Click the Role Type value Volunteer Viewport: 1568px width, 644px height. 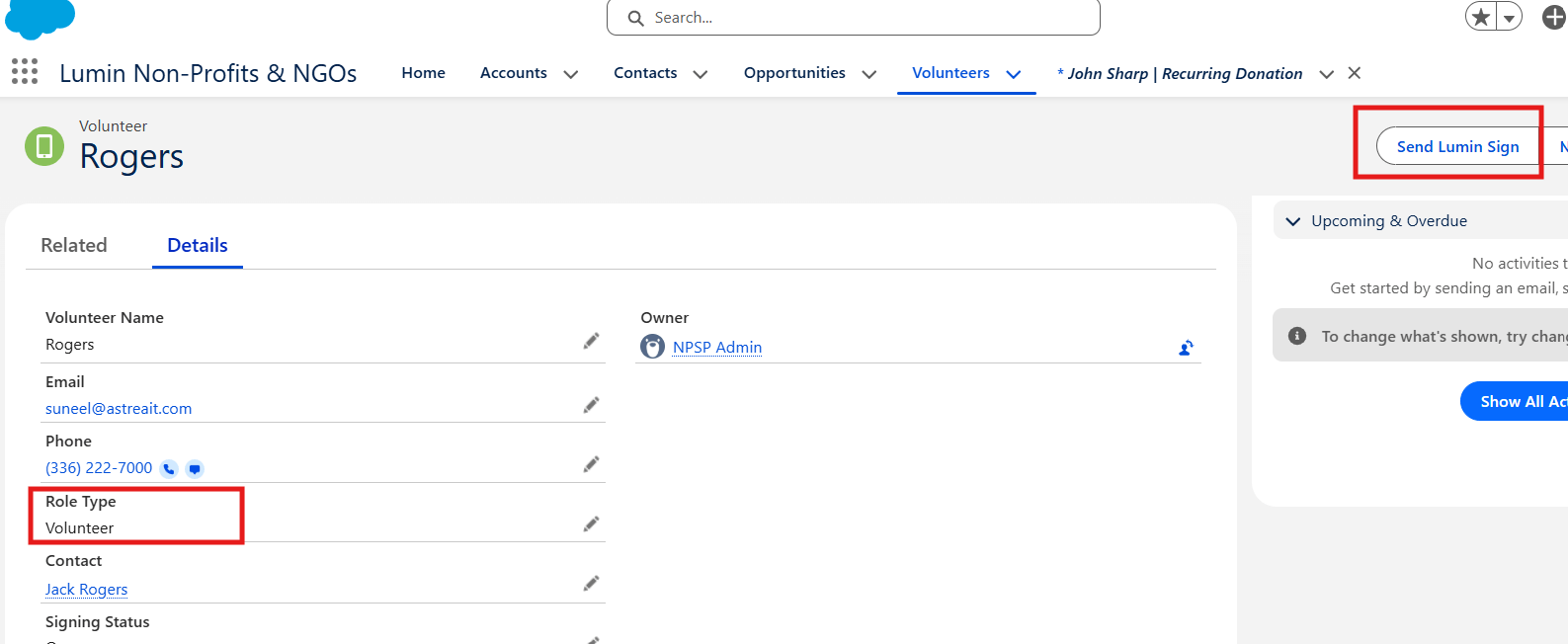[x=80, y=527]
